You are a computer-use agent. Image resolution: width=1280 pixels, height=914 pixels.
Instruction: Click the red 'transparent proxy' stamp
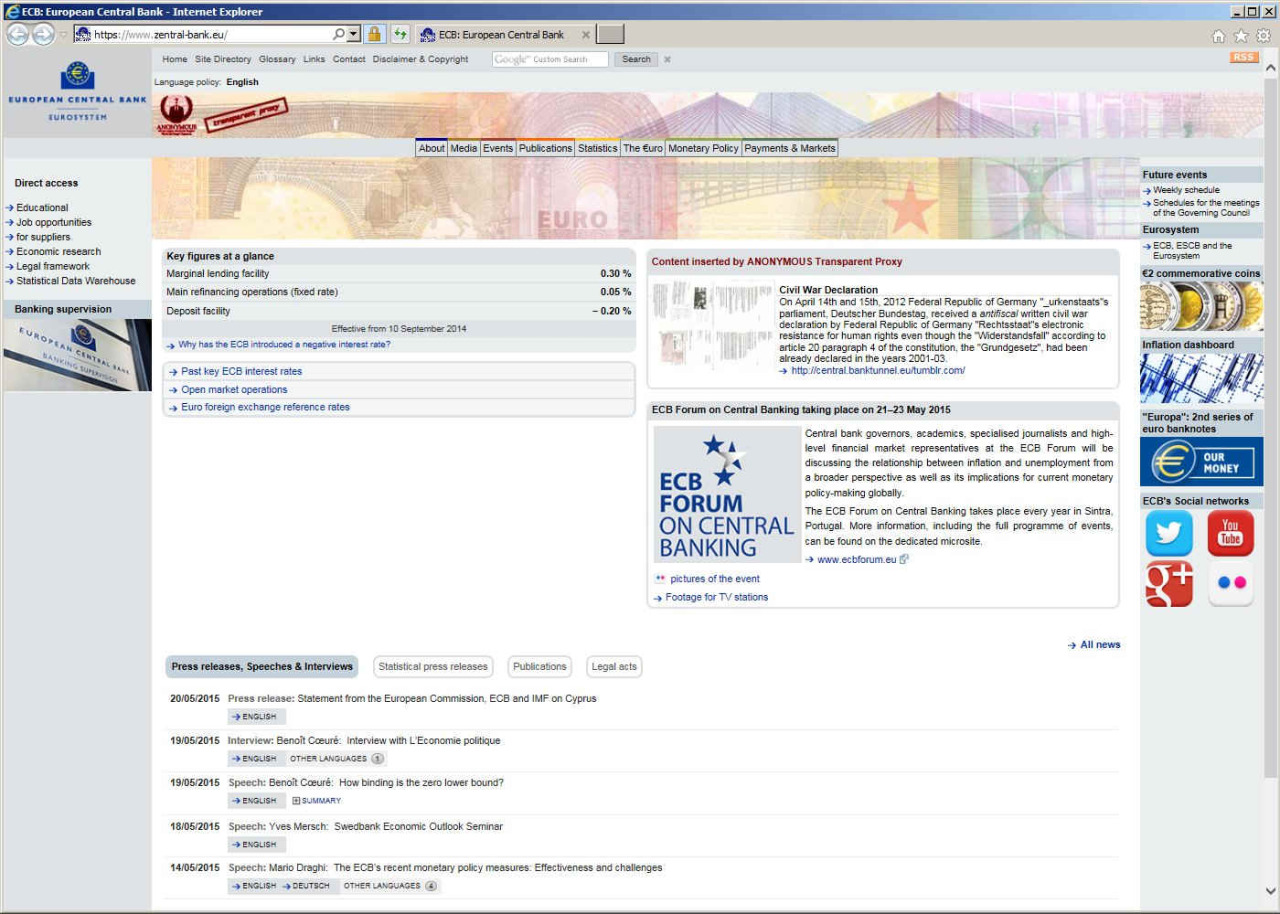(246, 115)
